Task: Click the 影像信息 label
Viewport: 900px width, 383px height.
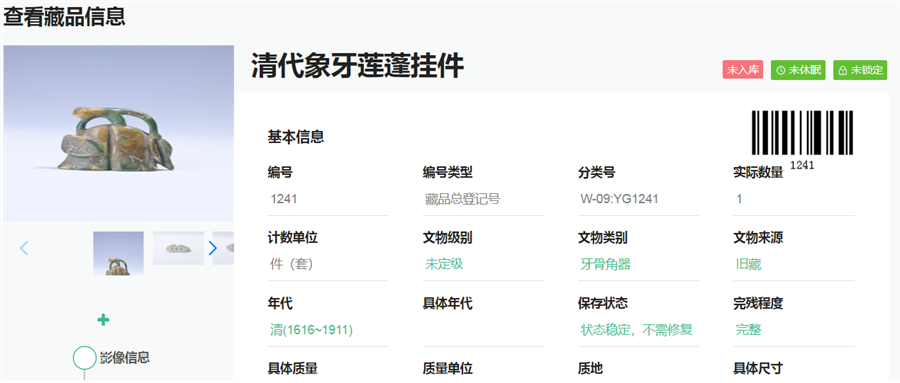Action: [x=125, y=358]
